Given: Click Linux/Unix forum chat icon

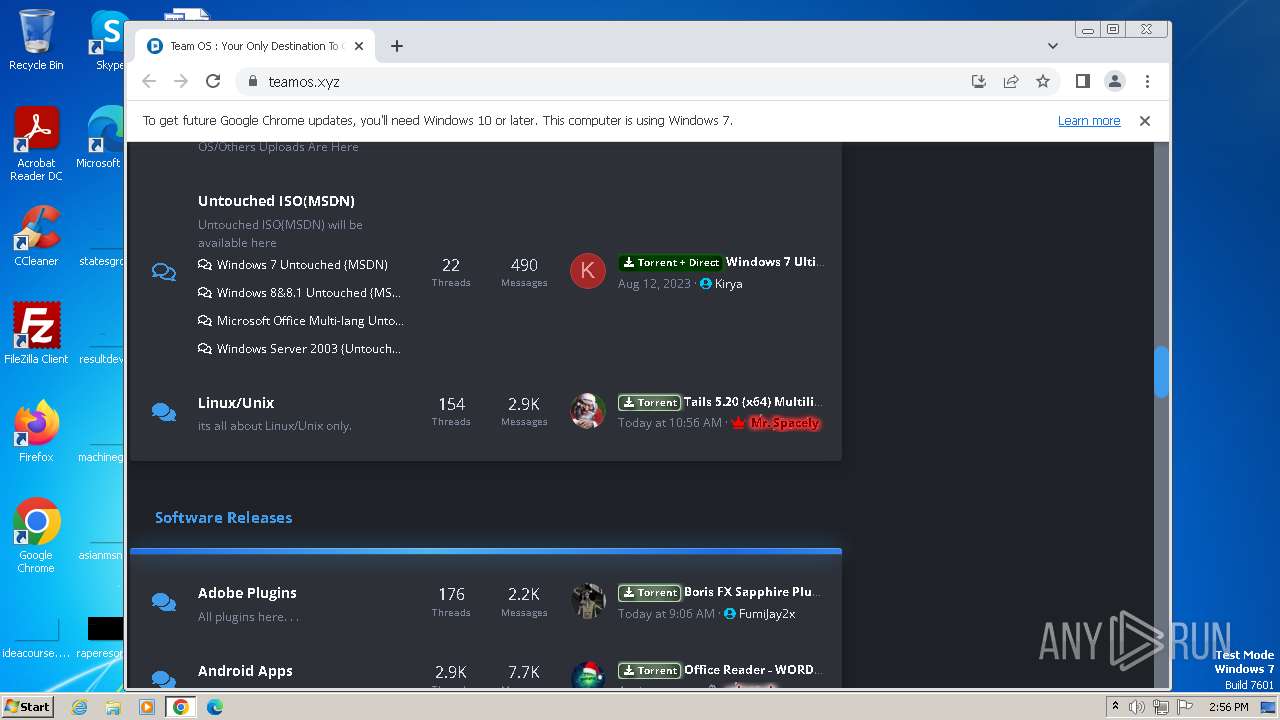Looking at the screenshot, I should [x=164, y=411].
